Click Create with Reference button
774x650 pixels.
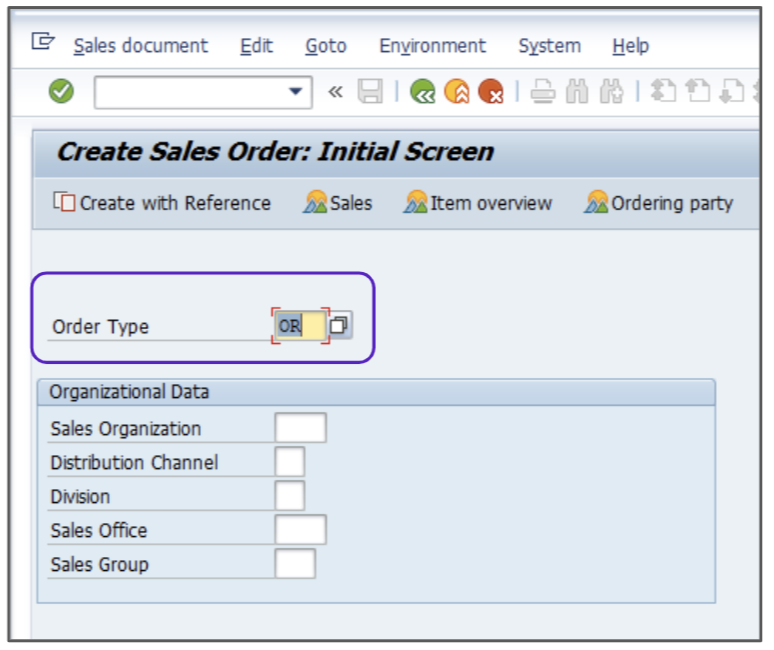tap(162, 203)
